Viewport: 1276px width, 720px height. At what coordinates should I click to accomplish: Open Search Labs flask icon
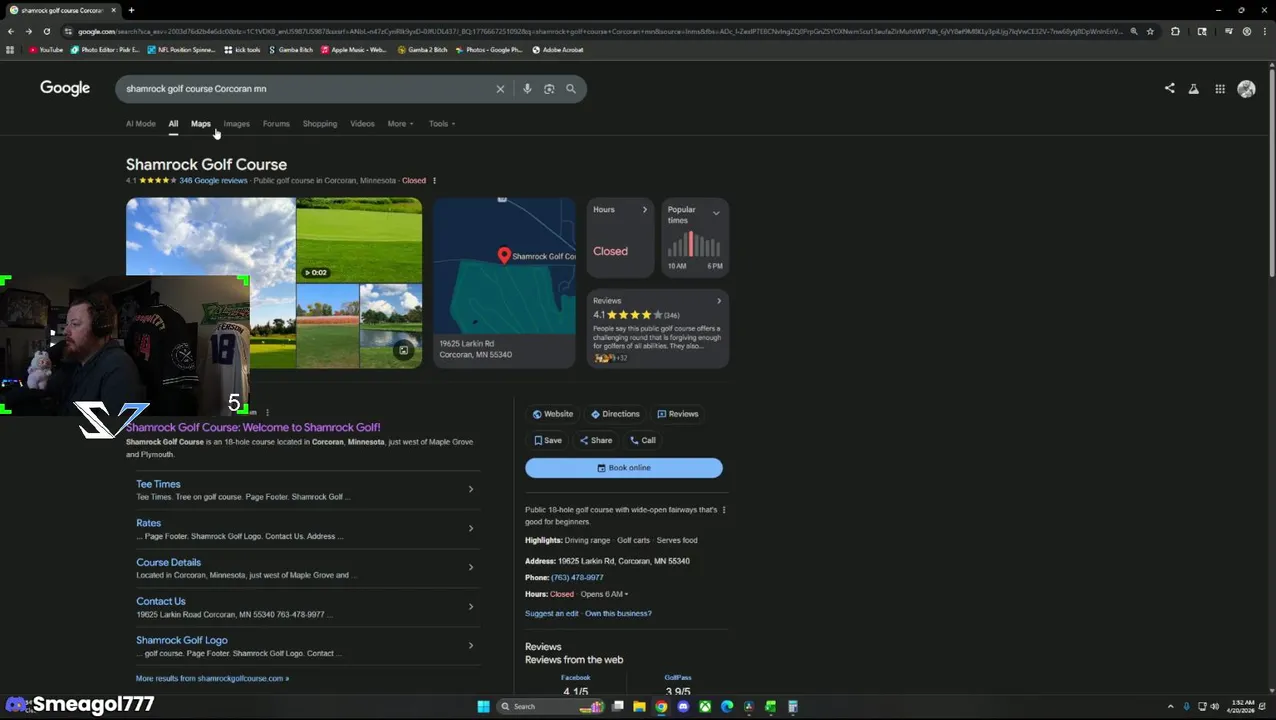pyautogui.click(x=1193, y=89)
